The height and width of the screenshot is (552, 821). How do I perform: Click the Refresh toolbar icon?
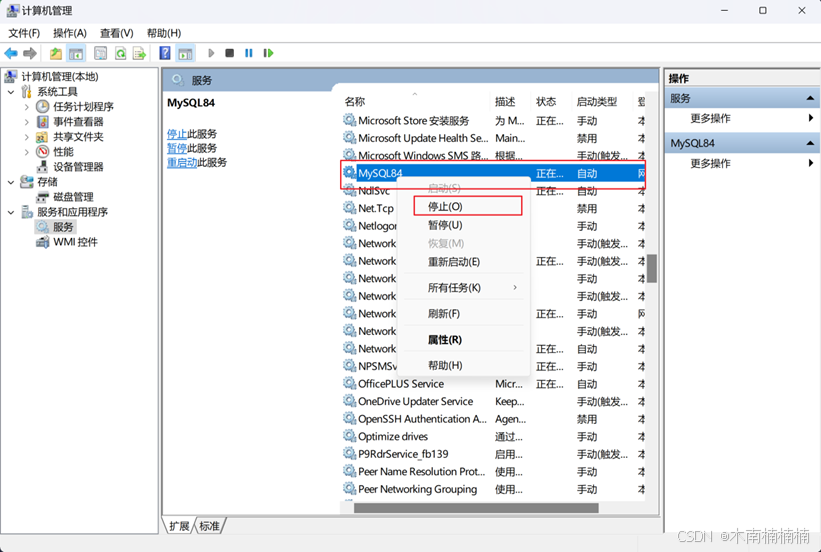tap(120, 53)
